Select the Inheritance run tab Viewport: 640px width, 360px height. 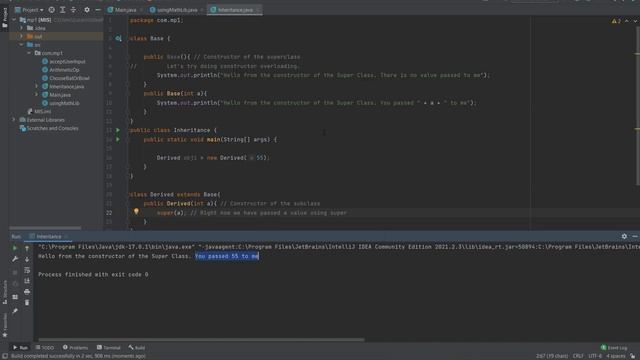[48, 237]
